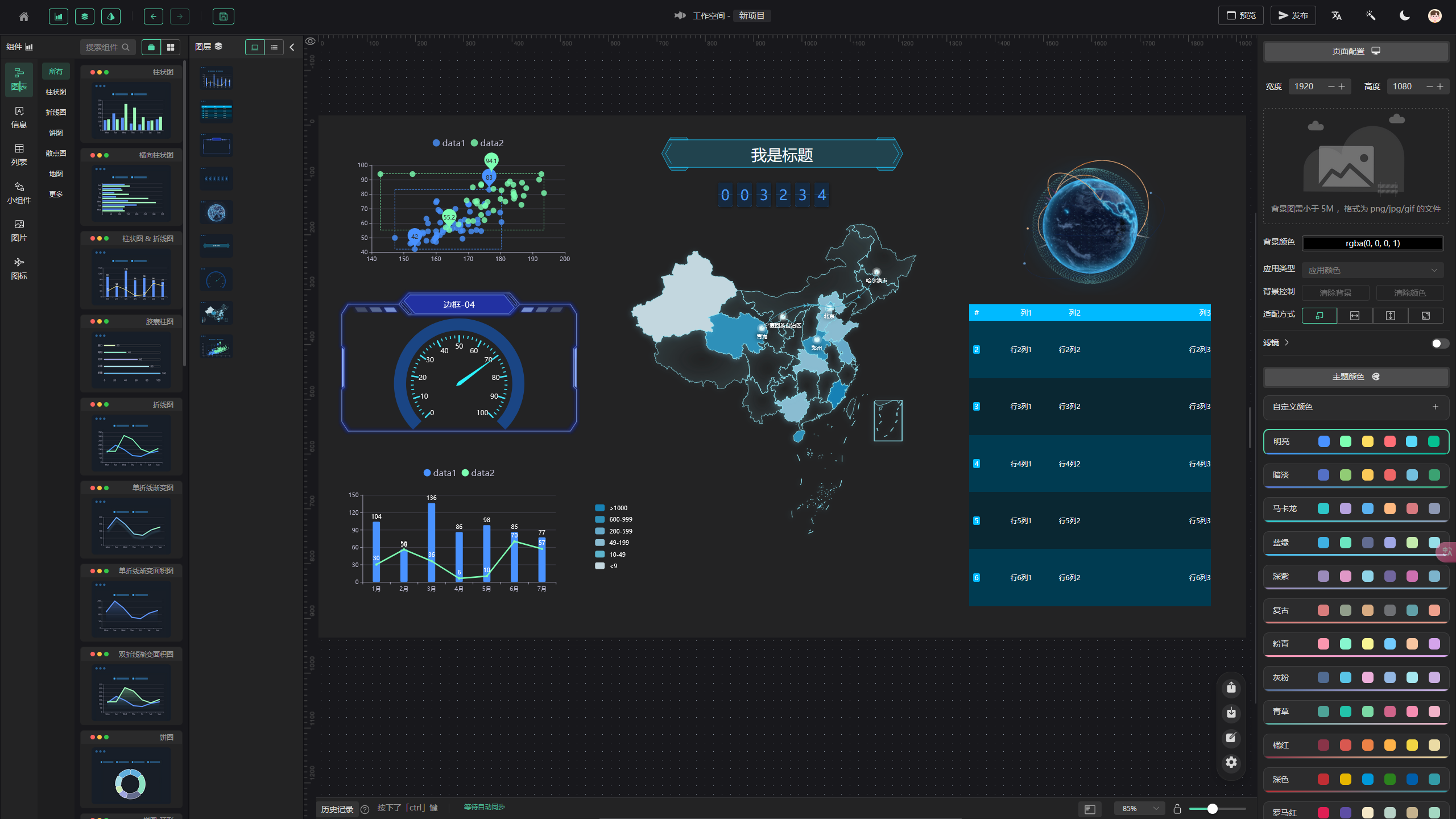Add a custom color with plus icon

tap(1436, 407)
